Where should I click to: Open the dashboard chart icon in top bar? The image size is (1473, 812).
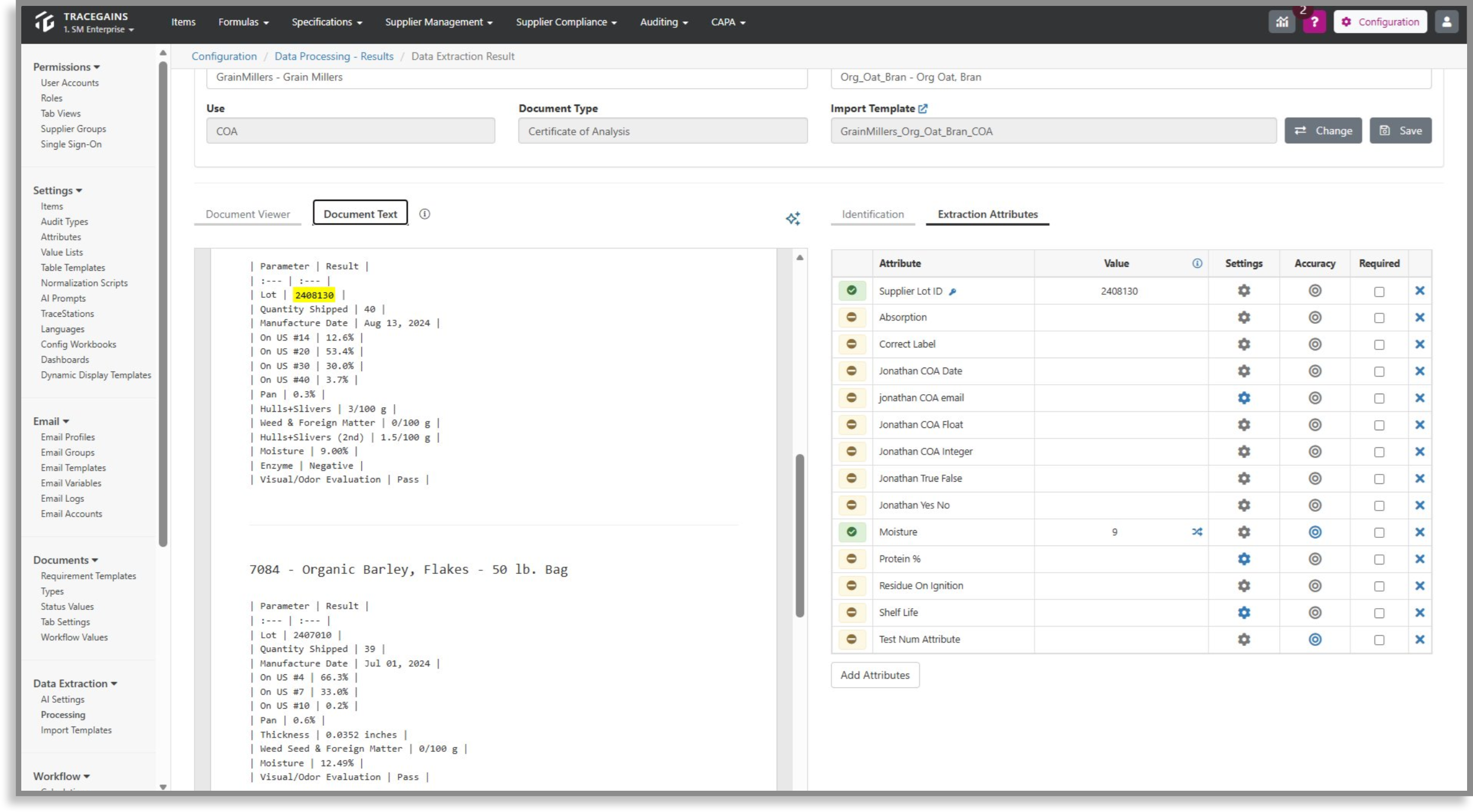pyautogui.click(x=1281, y=22)
